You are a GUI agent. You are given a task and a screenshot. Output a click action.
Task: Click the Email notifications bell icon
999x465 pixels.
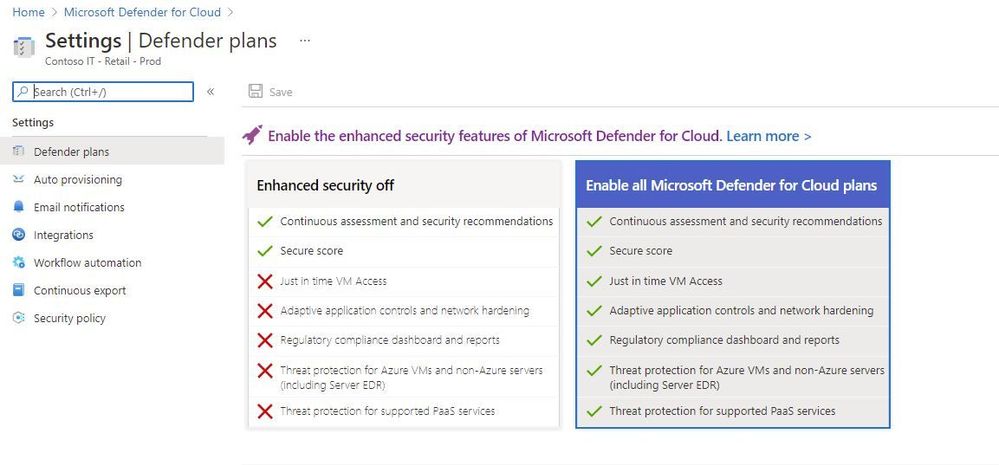18,207
